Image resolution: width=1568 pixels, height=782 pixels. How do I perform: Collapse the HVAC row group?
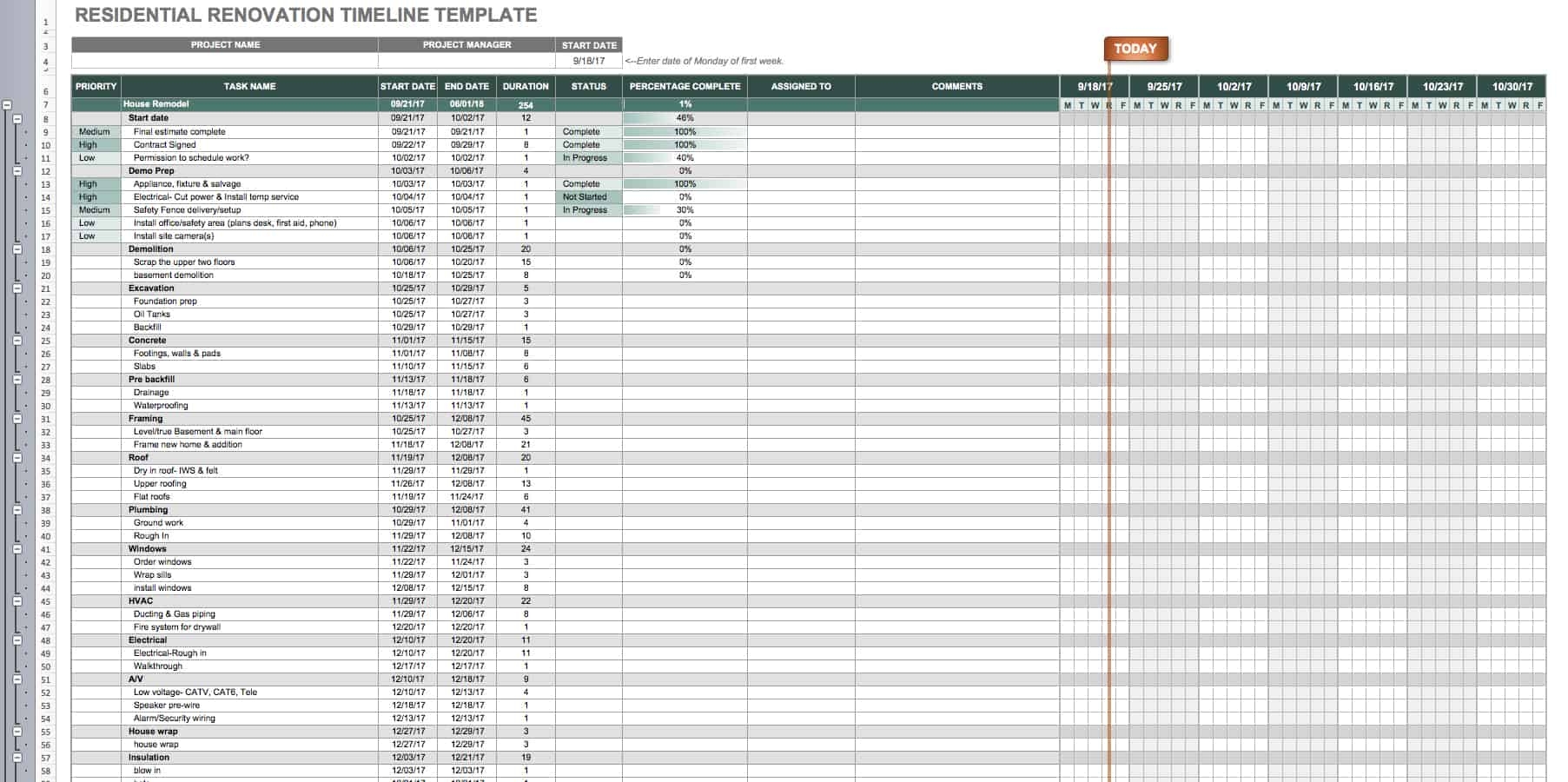[x=19, y=600]
